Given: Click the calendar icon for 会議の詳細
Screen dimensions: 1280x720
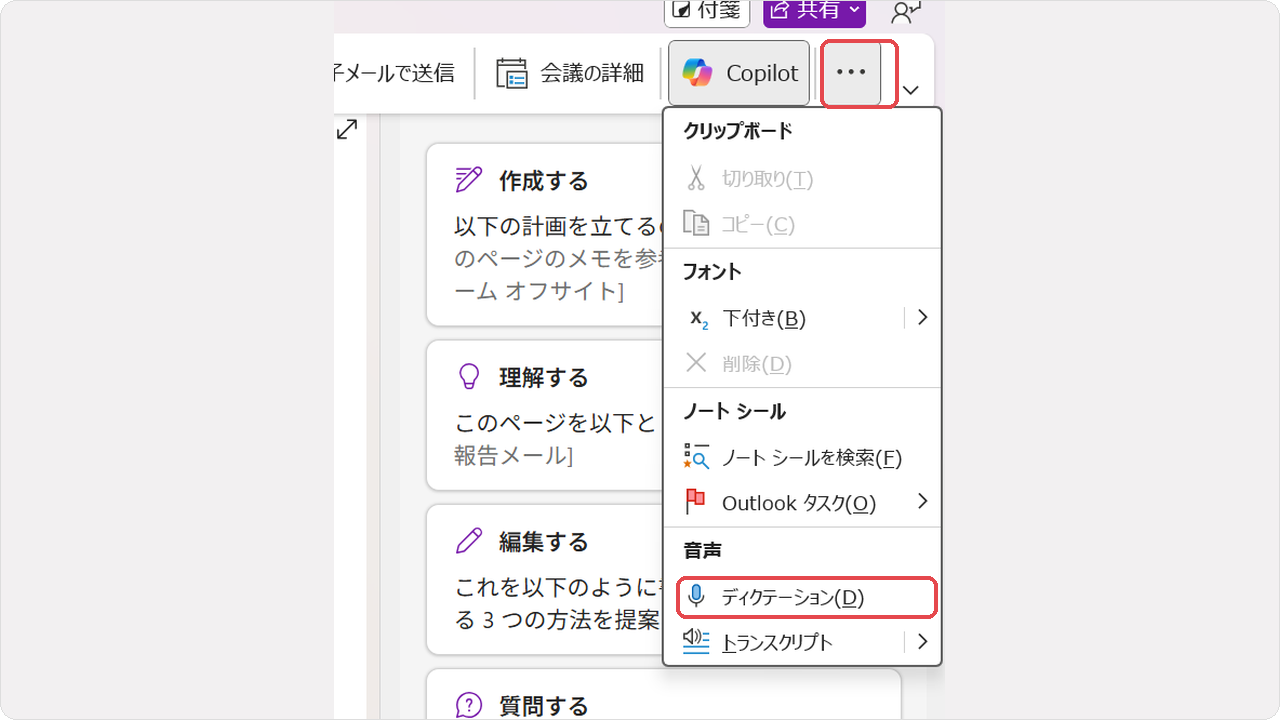Looking at the screenshot, I should point(511,73).
